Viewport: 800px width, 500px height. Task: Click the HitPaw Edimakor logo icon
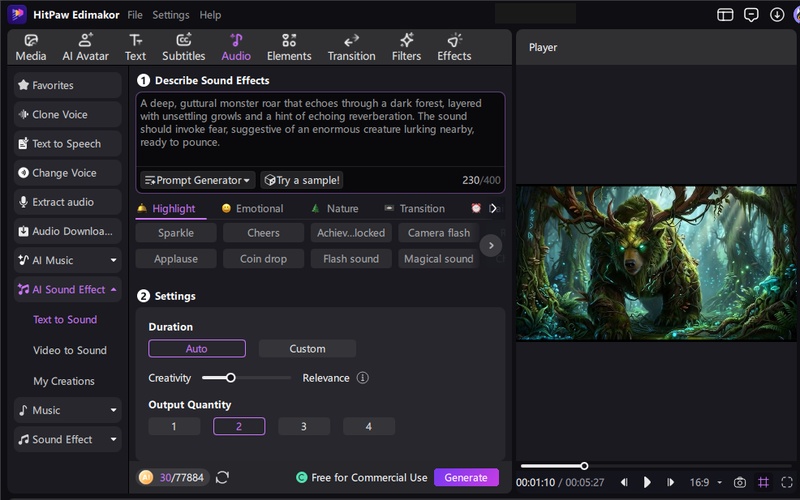pos(17,14)
